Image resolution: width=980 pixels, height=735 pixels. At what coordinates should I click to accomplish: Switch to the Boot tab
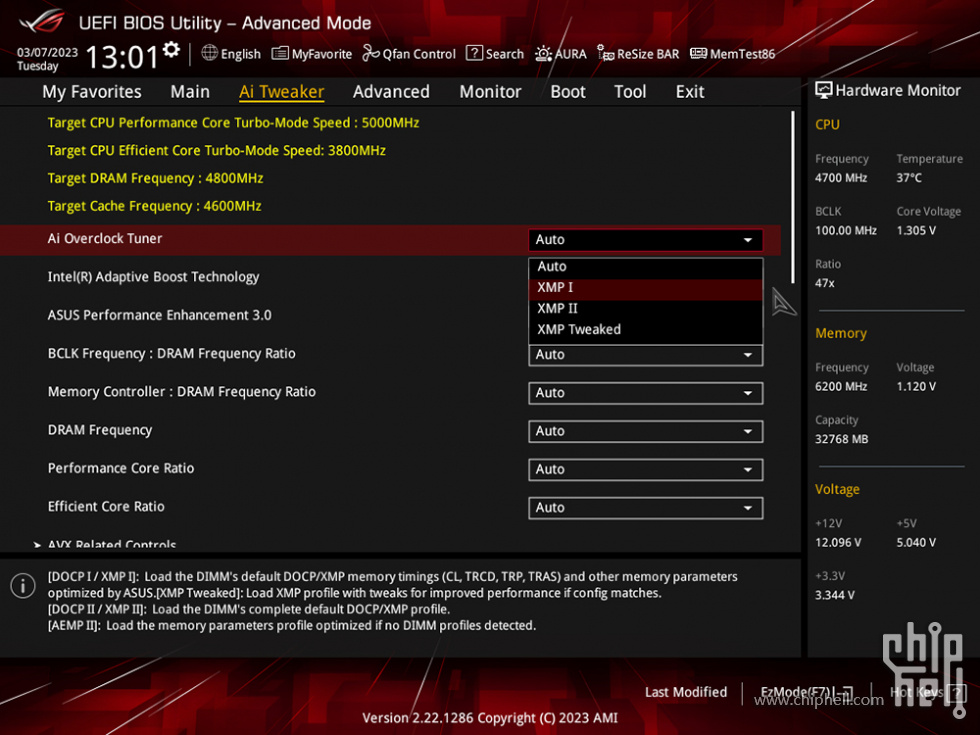point(568,92)
